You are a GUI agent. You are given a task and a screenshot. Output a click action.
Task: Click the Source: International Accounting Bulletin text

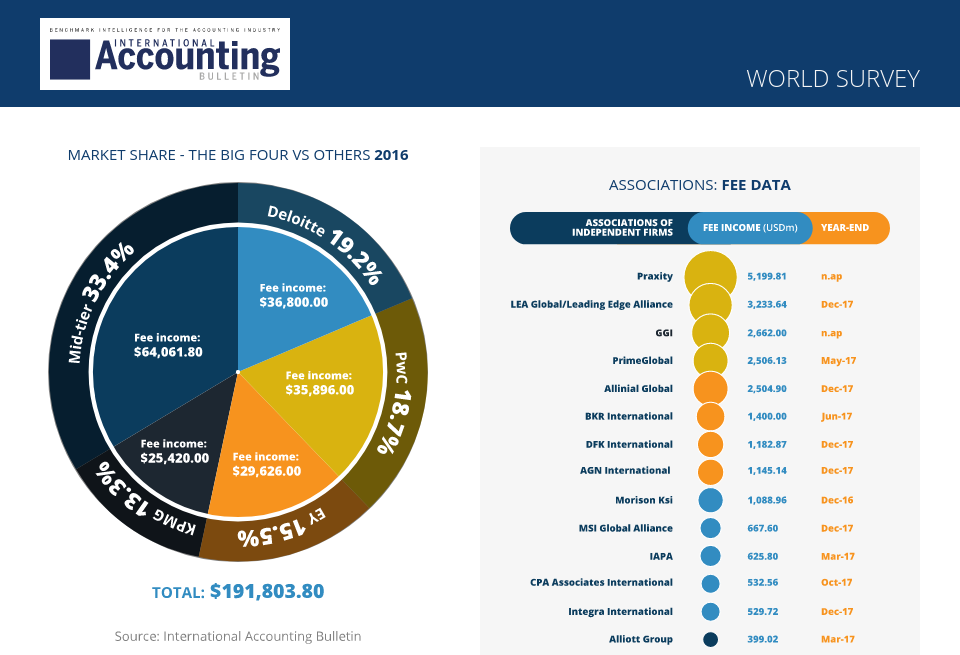click(238, 636)
